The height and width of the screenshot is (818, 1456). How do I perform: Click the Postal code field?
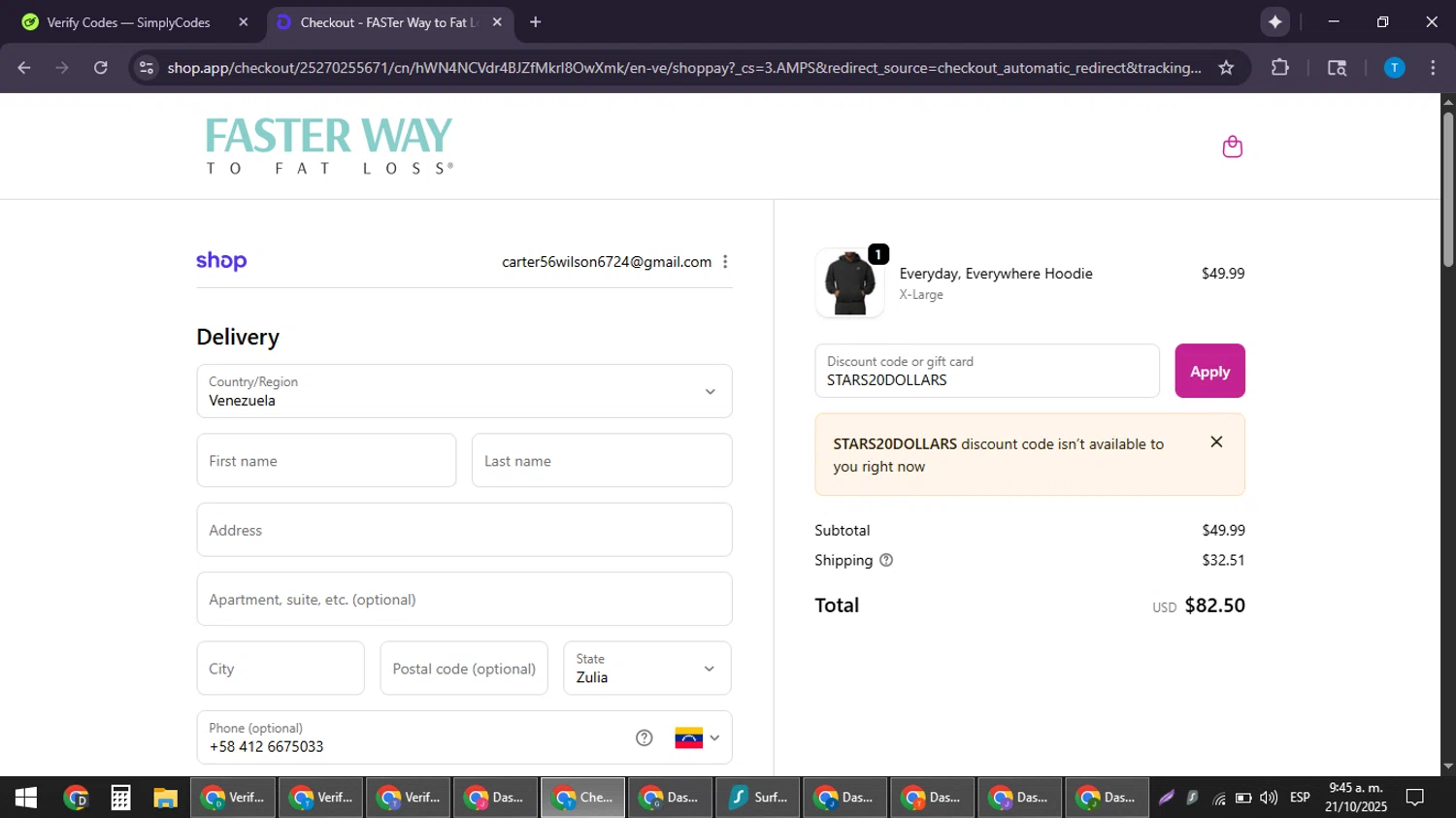[464, 669]
